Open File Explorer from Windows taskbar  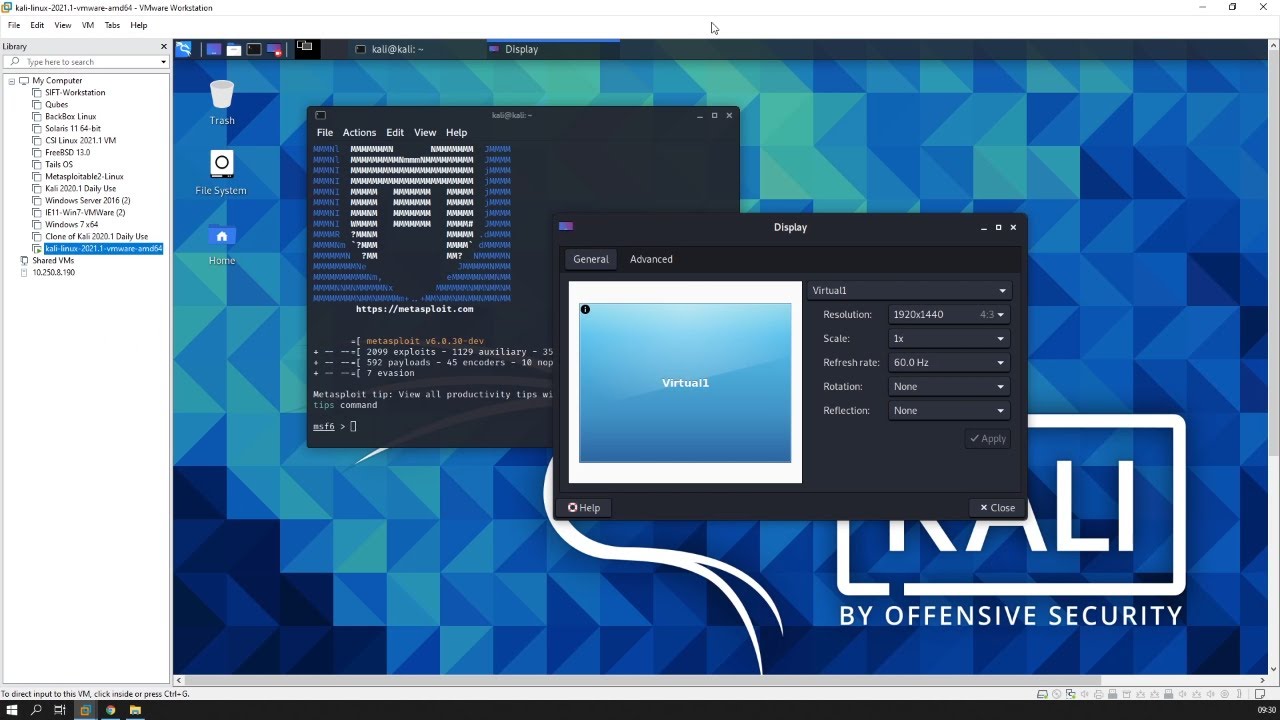click(x=134, y=710)
